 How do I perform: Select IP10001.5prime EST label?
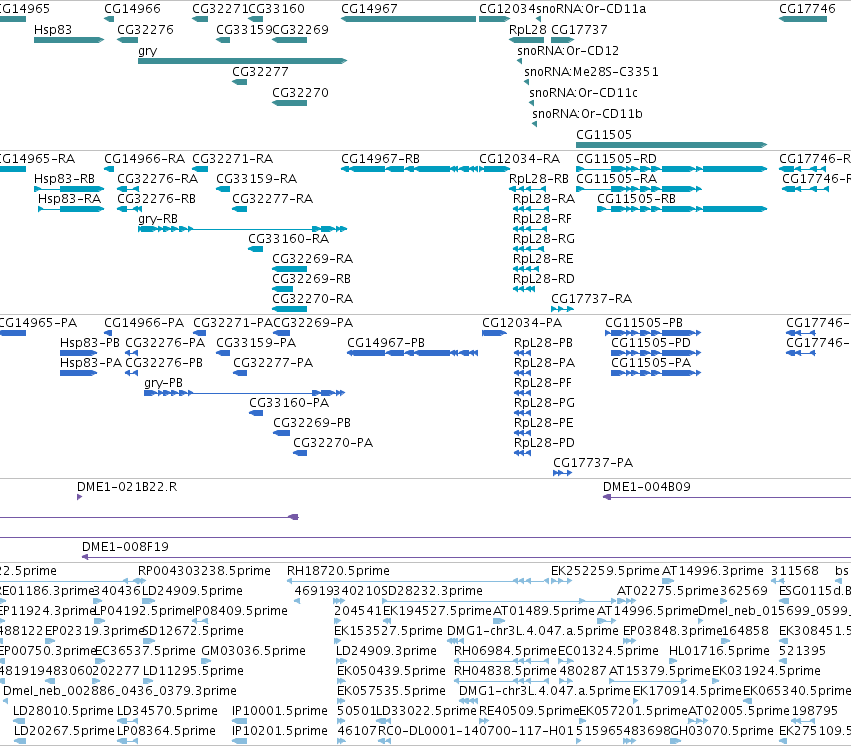click(x=280, y=711)
